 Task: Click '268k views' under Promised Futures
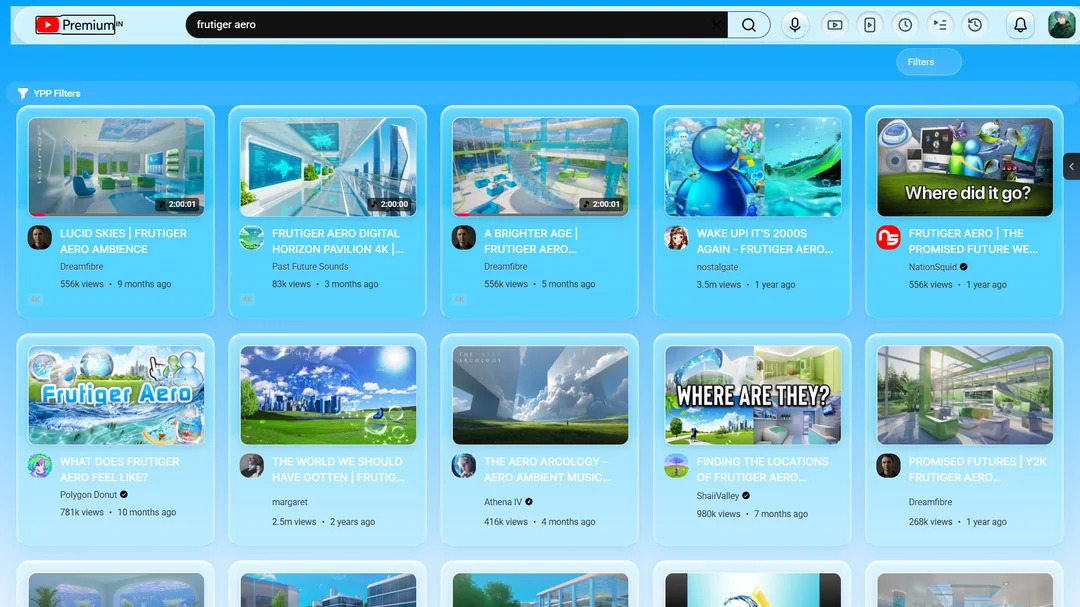931,522
